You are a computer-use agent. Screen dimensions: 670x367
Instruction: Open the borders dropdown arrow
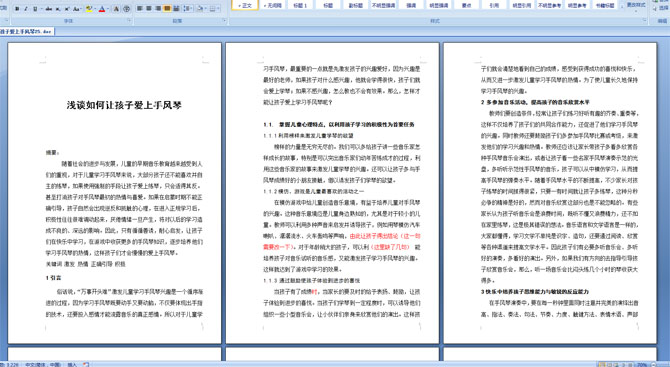(x=218, y=9)
